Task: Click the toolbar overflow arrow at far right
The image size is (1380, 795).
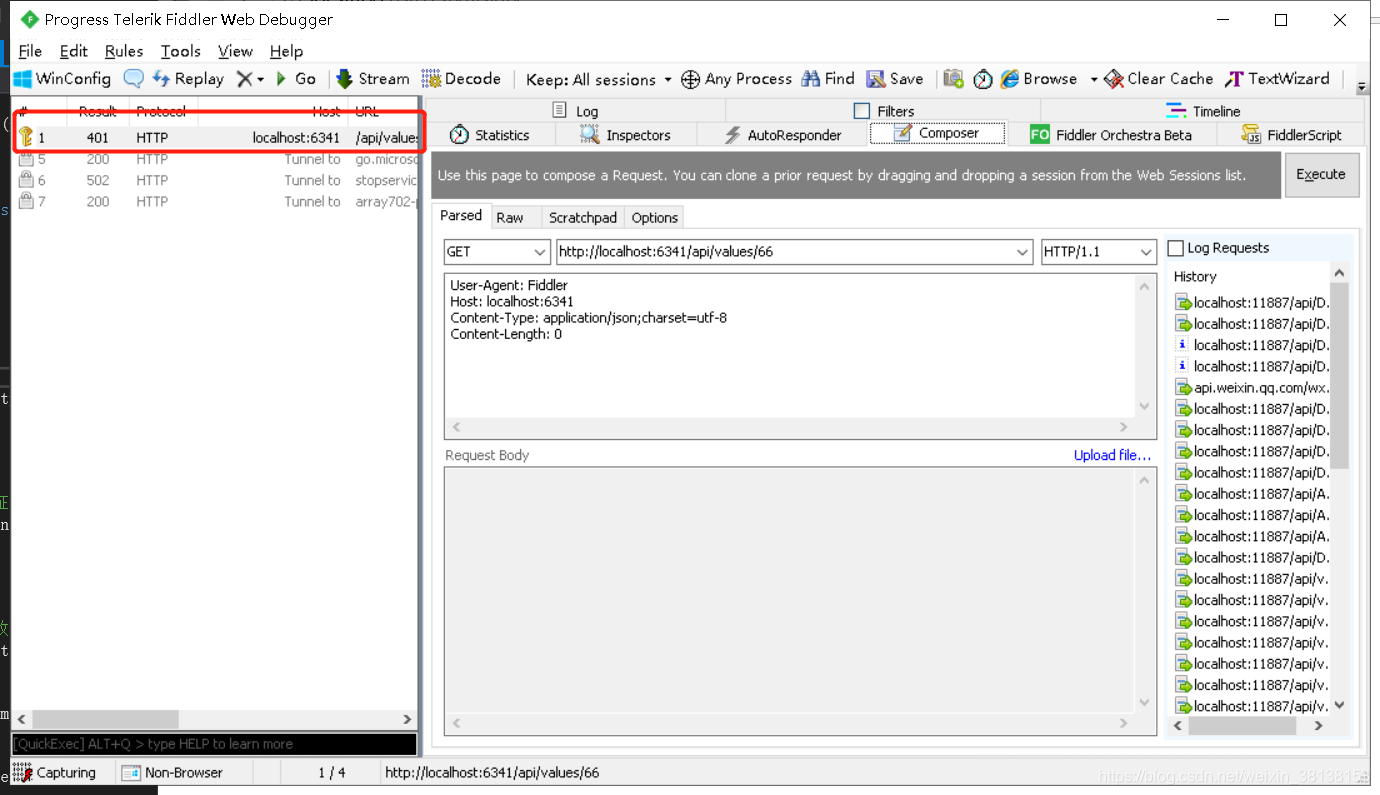Action: (x=1361, y=87)
